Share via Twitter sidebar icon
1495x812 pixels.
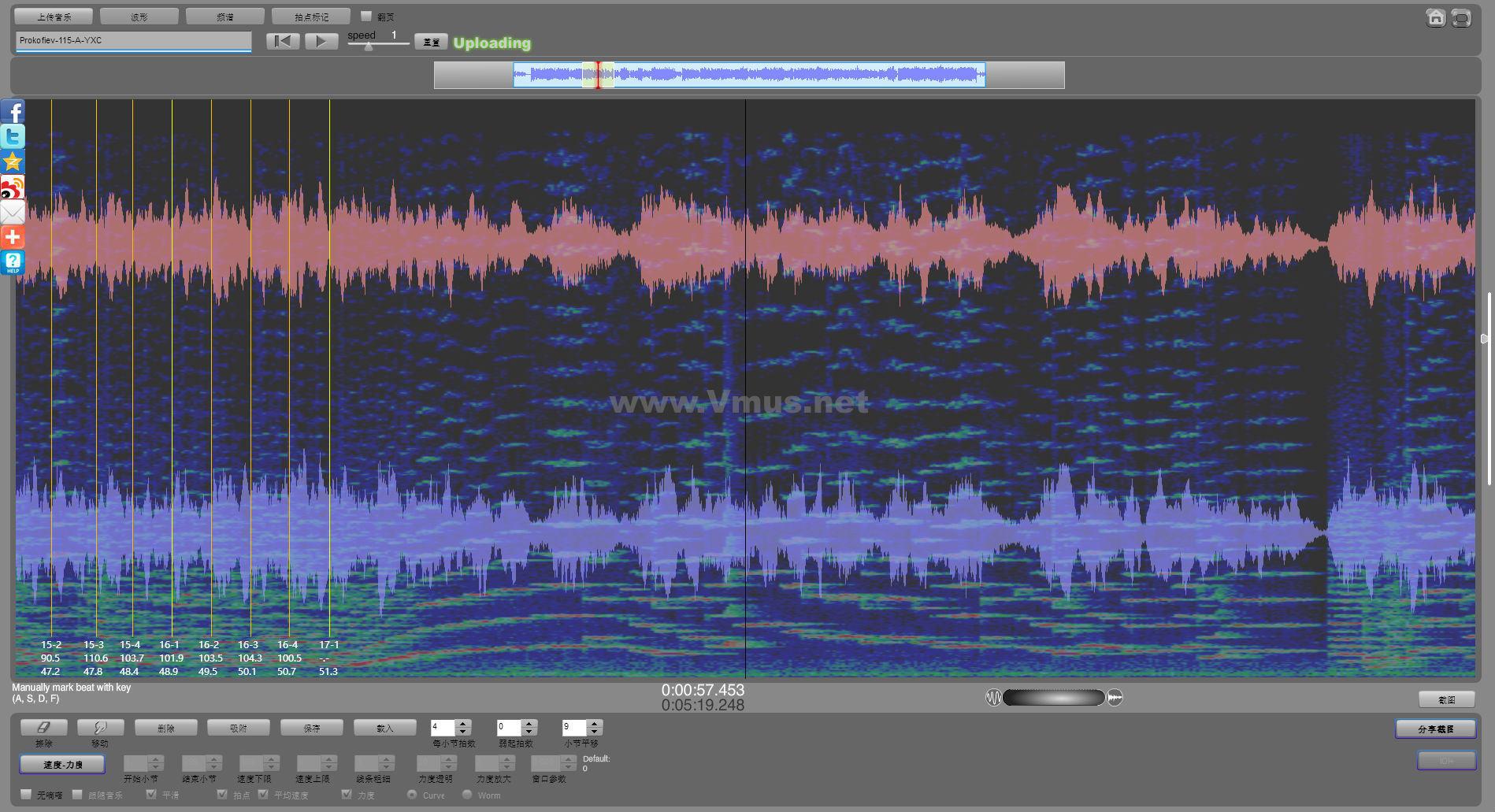coord(13,136)
